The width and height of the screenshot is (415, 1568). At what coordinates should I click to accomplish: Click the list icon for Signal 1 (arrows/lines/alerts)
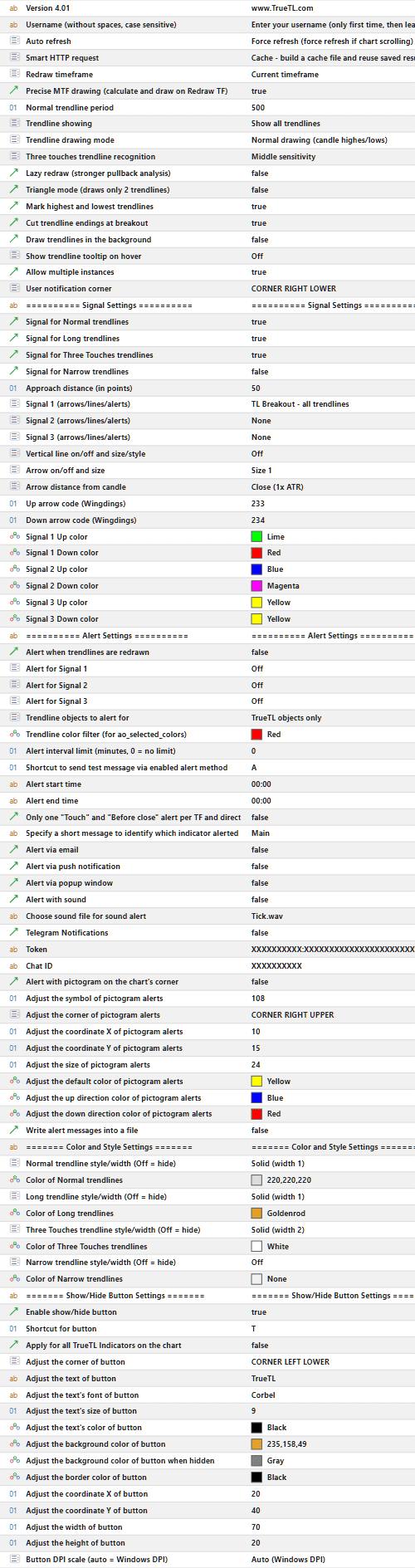pyautogui.click(x=13, y=404)
